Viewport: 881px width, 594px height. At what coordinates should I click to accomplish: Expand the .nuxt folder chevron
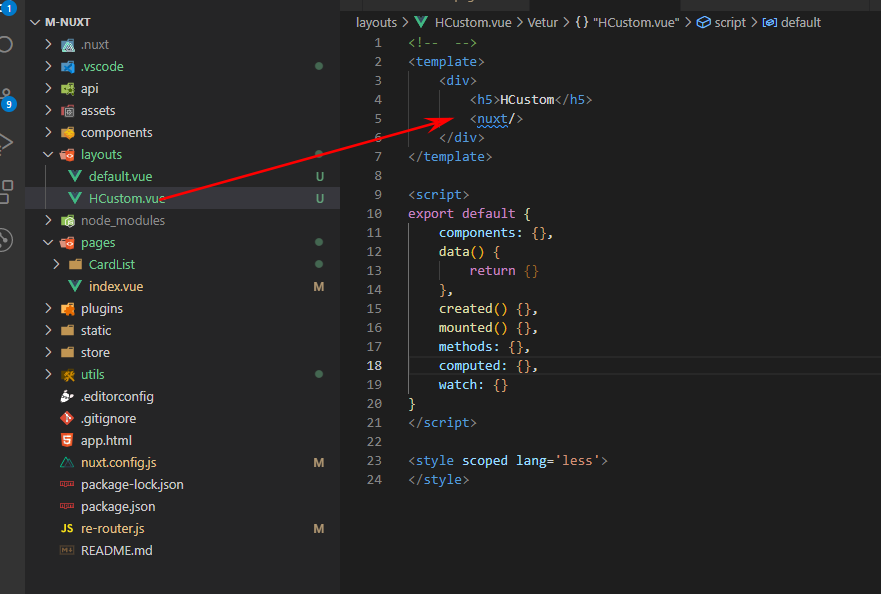point(48,44)
